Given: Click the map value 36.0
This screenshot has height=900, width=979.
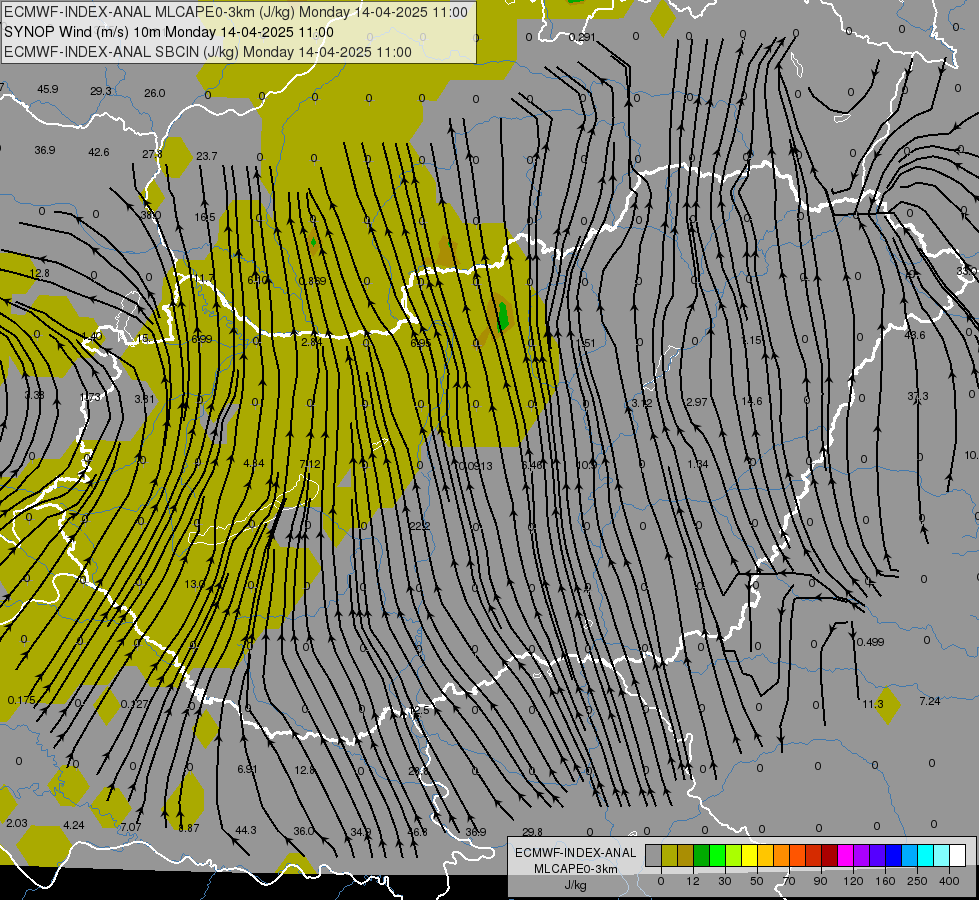Looking at the screenshot, I should [x=303, y=831].
